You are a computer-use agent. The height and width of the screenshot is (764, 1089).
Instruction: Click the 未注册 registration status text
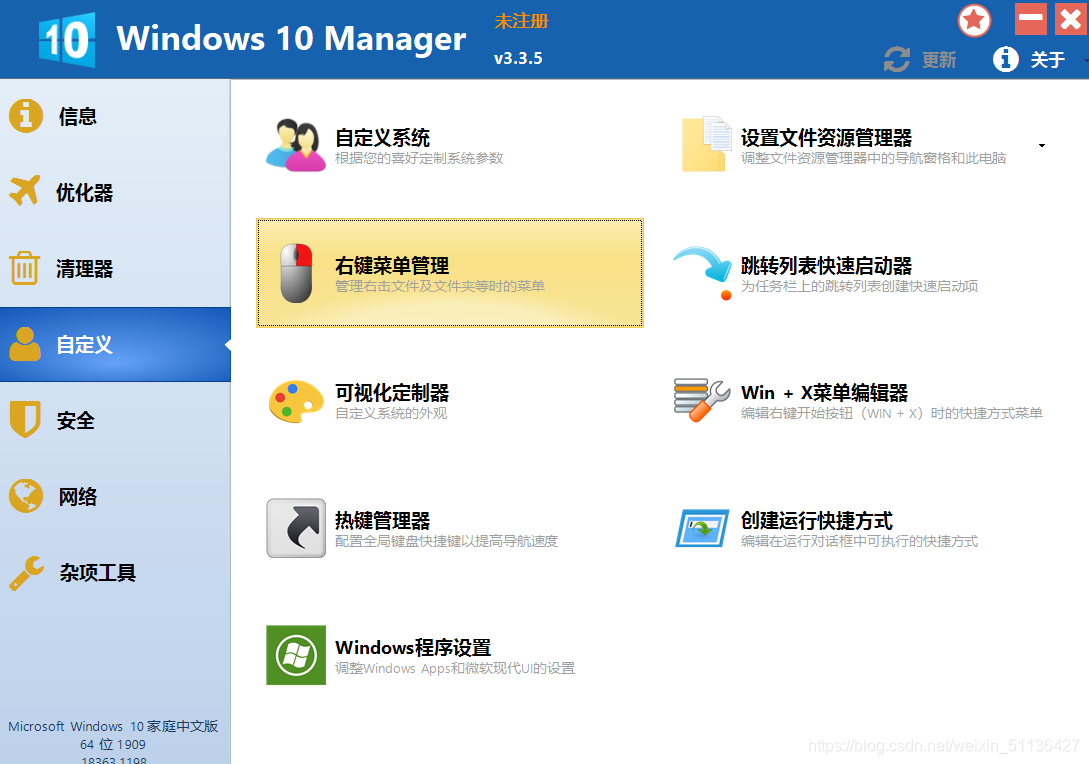[x=522, y=22]
